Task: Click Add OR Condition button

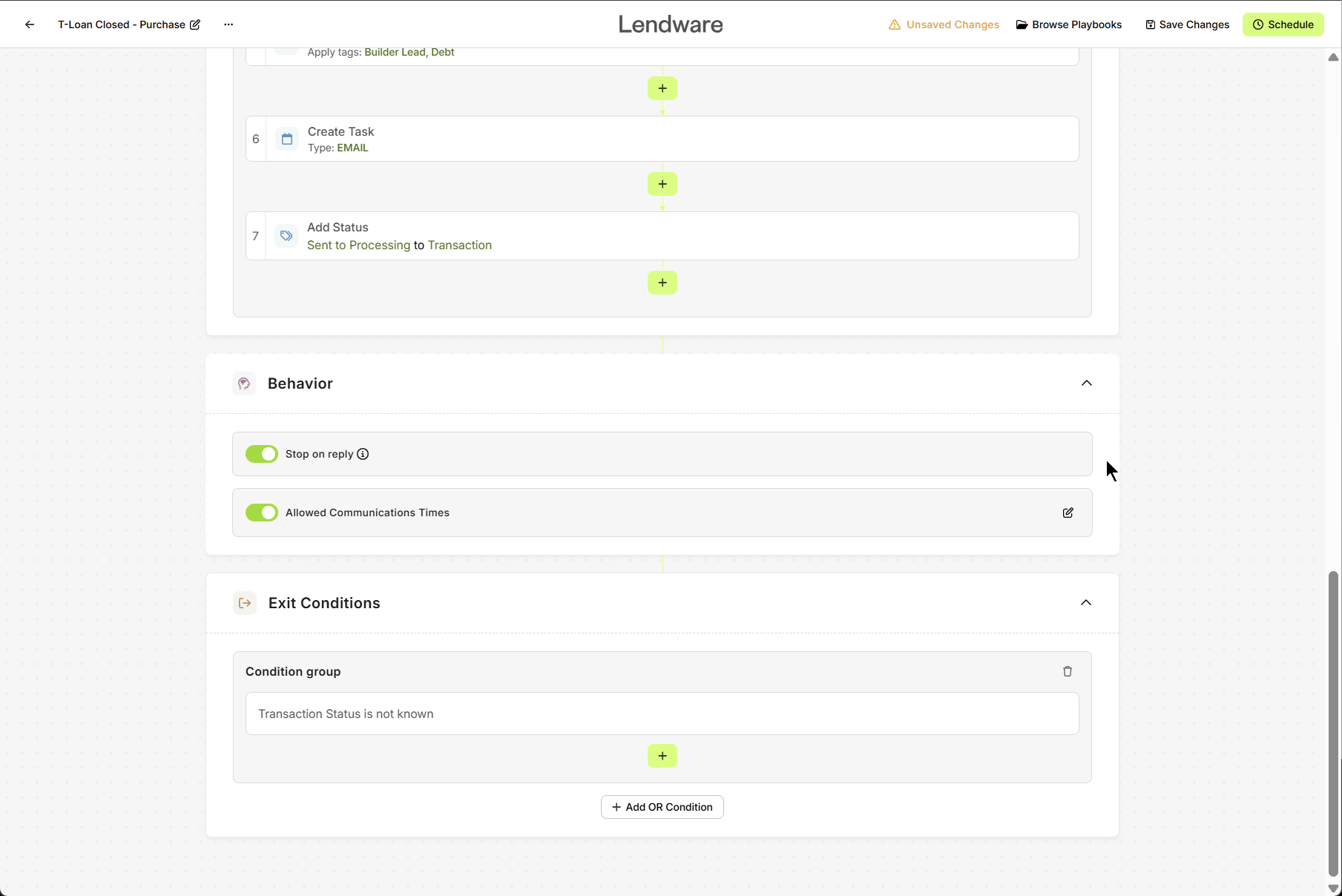Action: click(x=662, y=807)
